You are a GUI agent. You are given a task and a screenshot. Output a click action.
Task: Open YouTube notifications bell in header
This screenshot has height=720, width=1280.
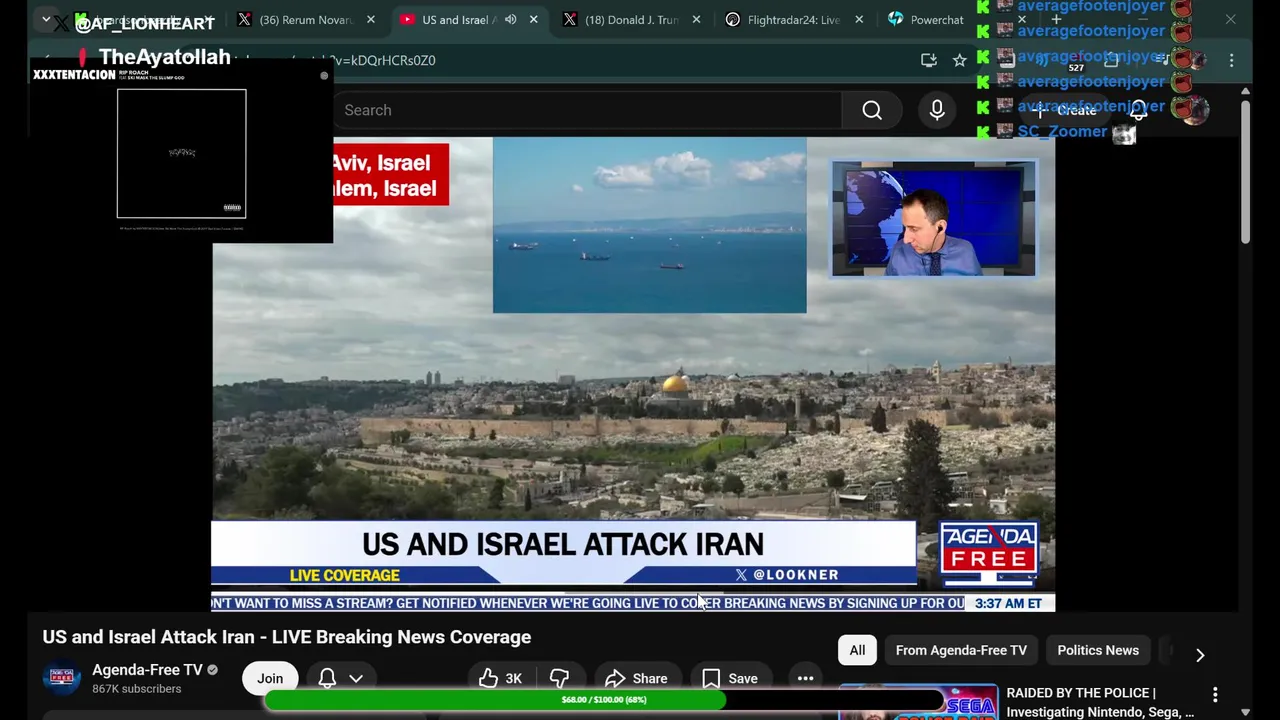[x=1138, y=110]
